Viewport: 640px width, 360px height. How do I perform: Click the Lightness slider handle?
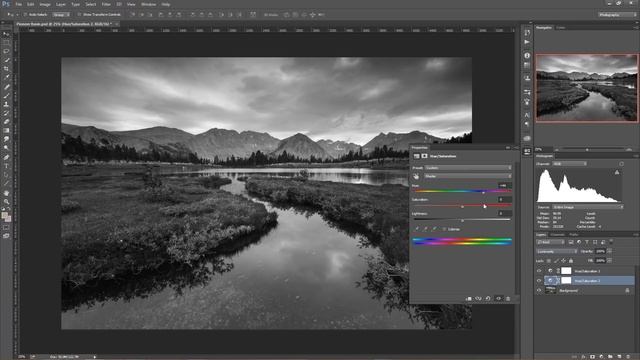coord(462,220)
